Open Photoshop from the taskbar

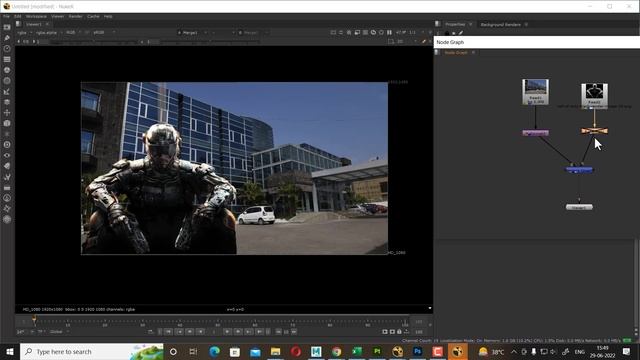coord(417,351)
